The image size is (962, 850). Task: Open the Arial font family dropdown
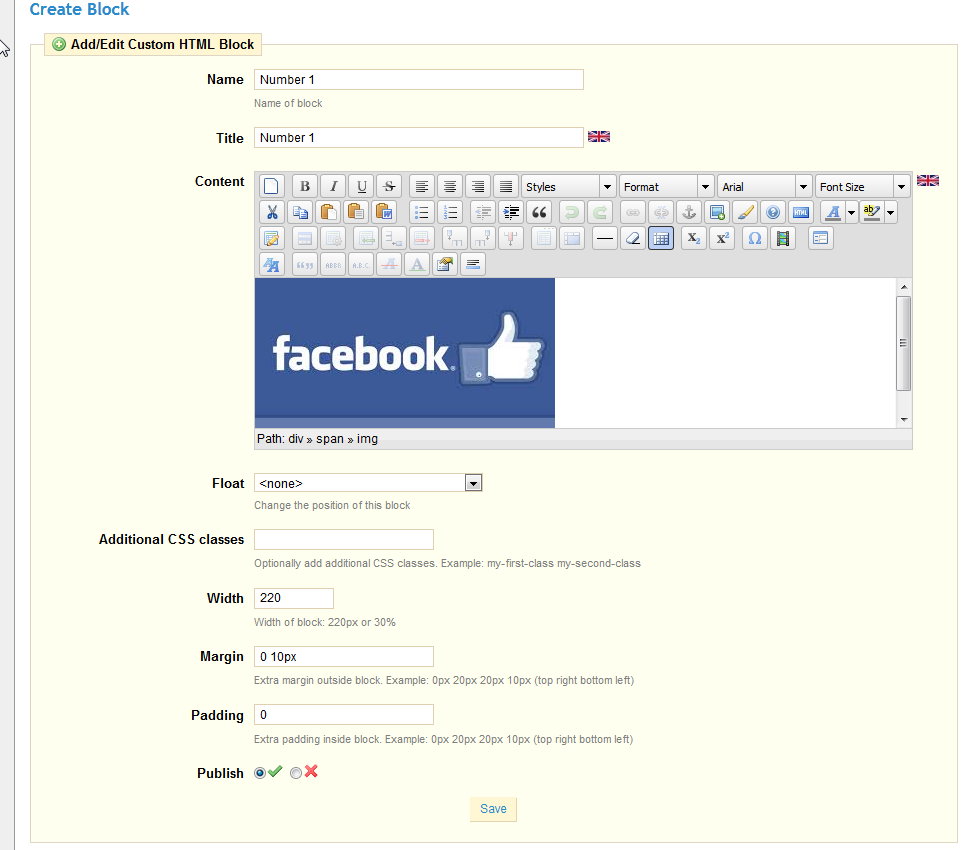(x=764, y=187)
